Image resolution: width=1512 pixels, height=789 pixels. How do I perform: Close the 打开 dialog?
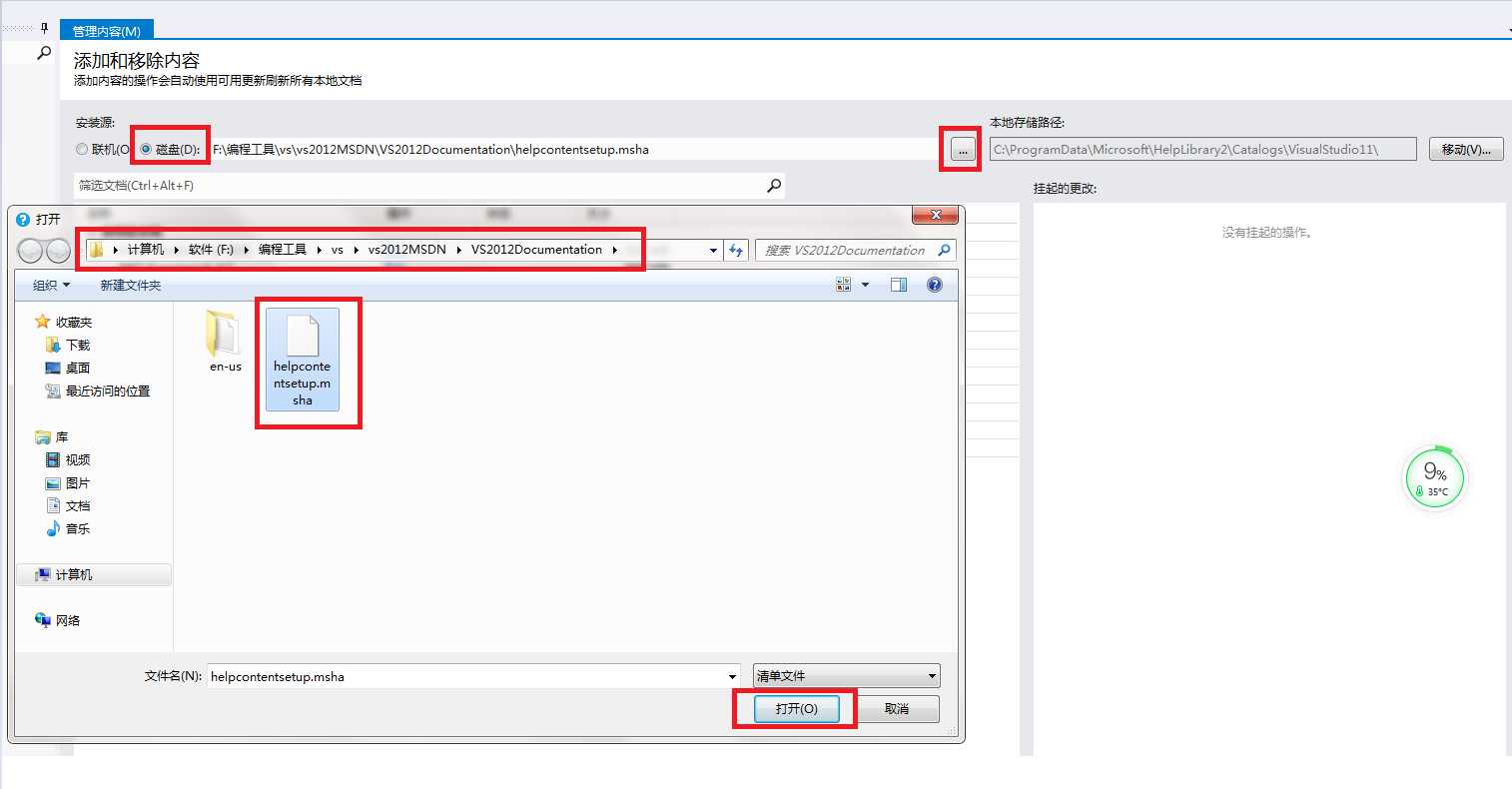[936, 215]
